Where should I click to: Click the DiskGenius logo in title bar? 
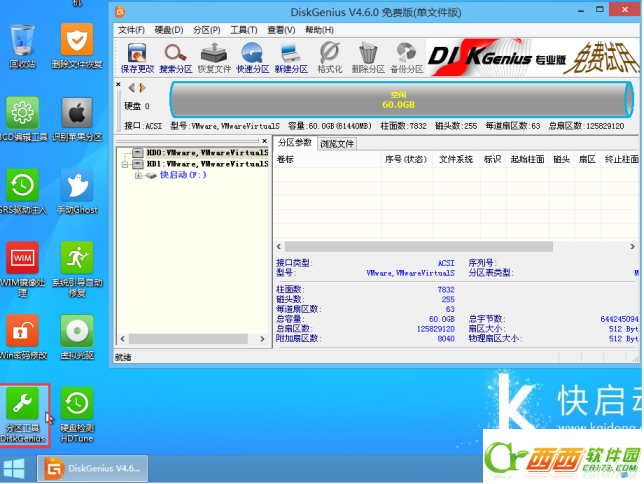pos(120,12)
